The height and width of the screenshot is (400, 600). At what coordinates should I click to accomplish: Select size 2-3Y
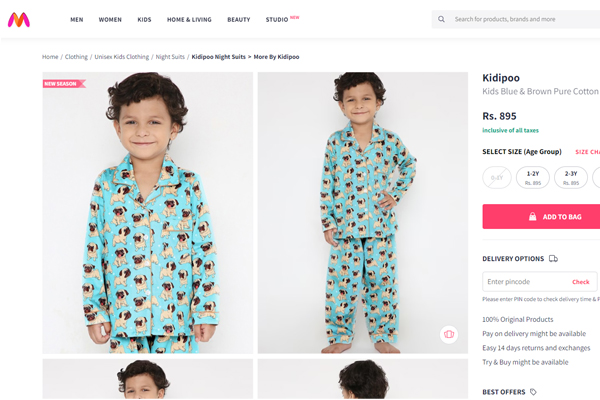click(571, 177)
